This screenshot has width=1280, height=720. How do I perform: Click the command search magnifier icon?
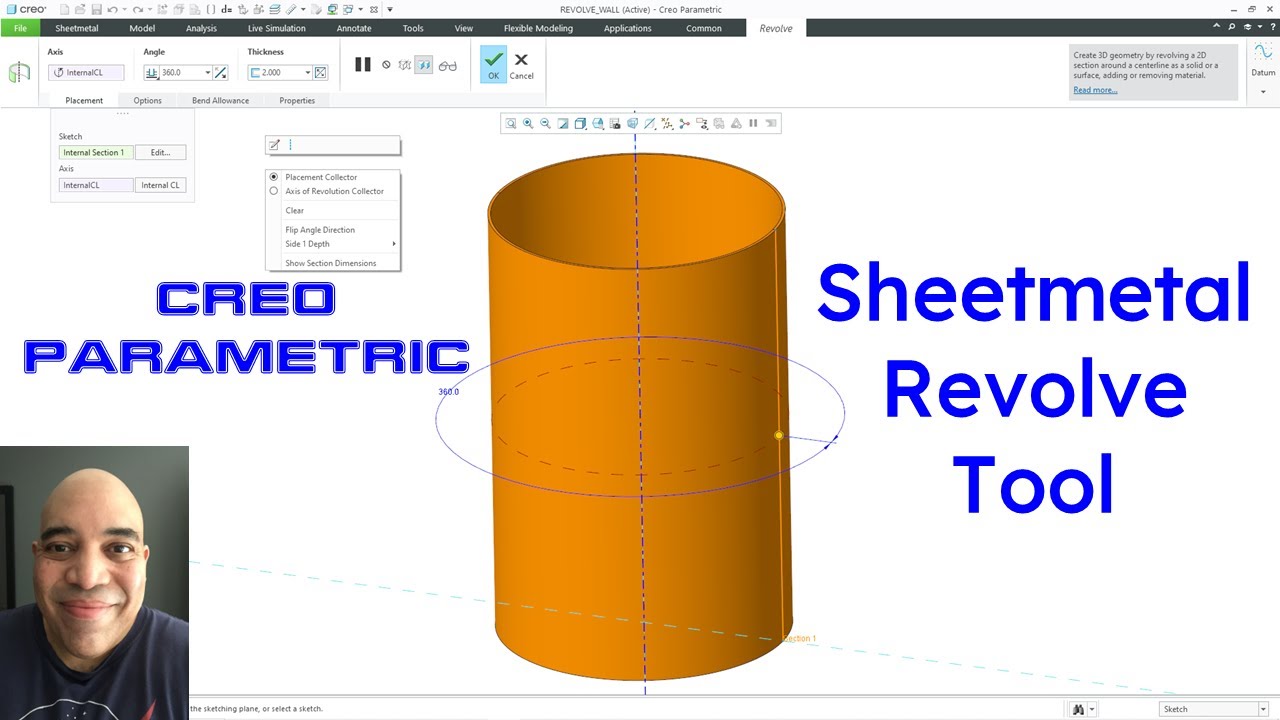(x=1232, y=27)
